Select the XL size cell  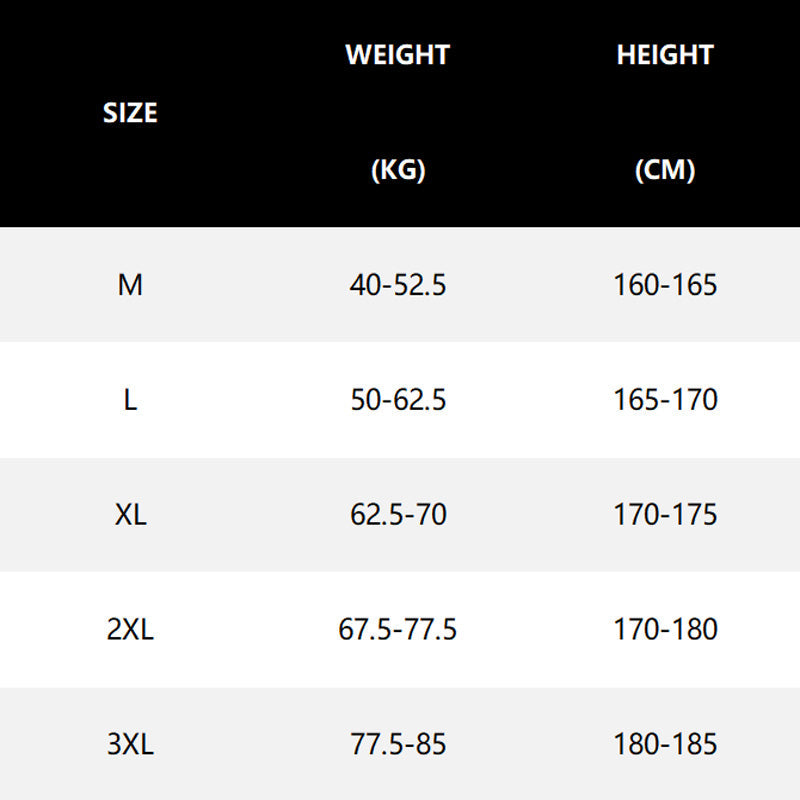tap(130, 515)
